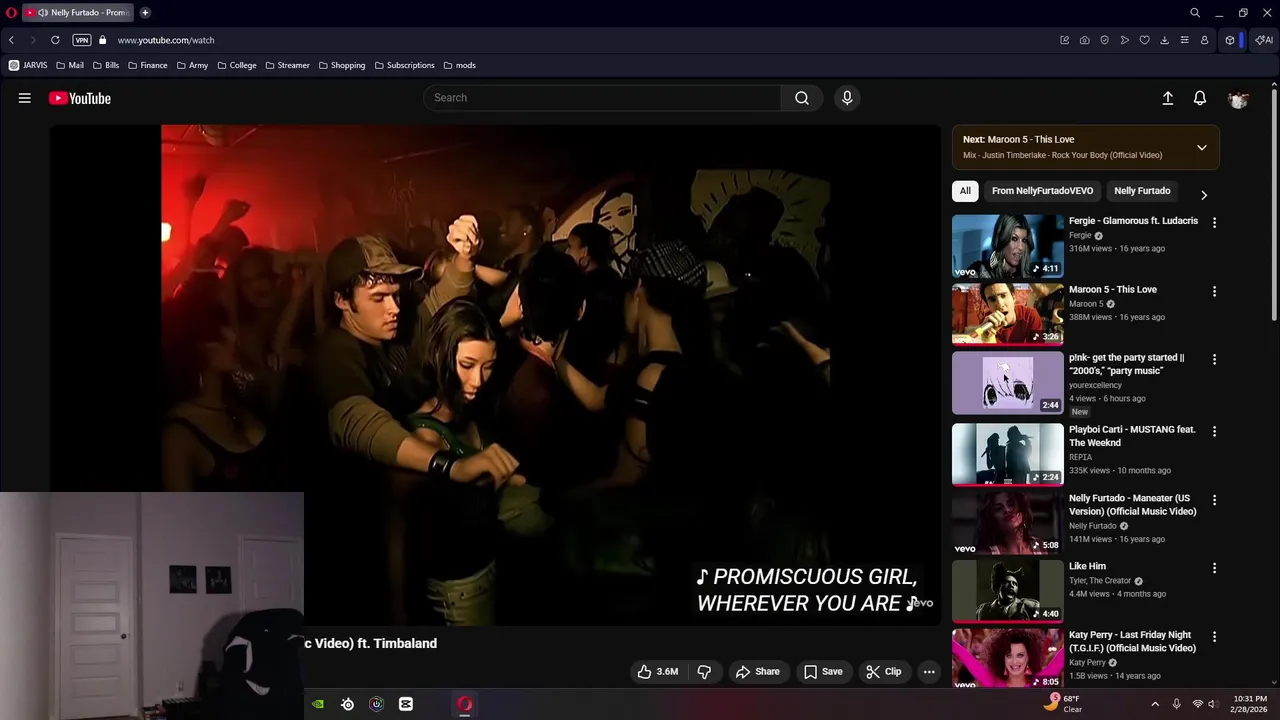Open the Finance bookmarks folder
The height and width of the screenshot is (720, 1280).
tap(147, 65)
